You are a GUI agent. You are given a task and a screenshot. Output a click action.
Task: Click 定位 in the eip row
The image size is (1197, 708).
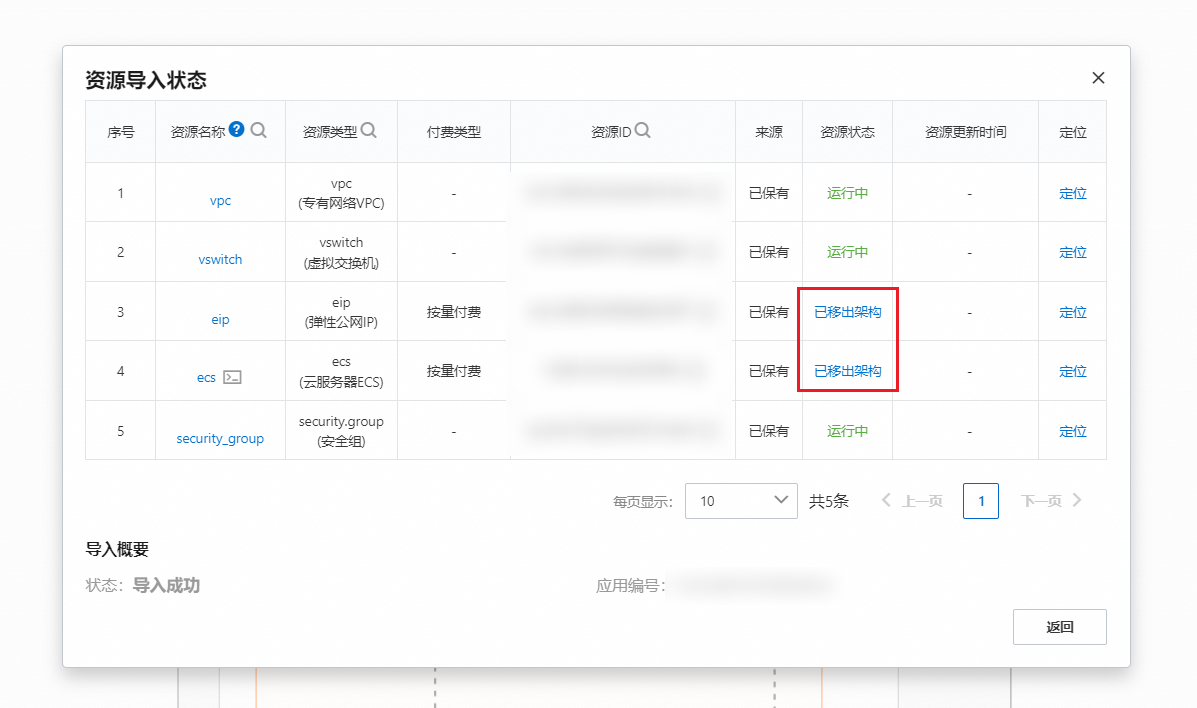(1073, 312)
